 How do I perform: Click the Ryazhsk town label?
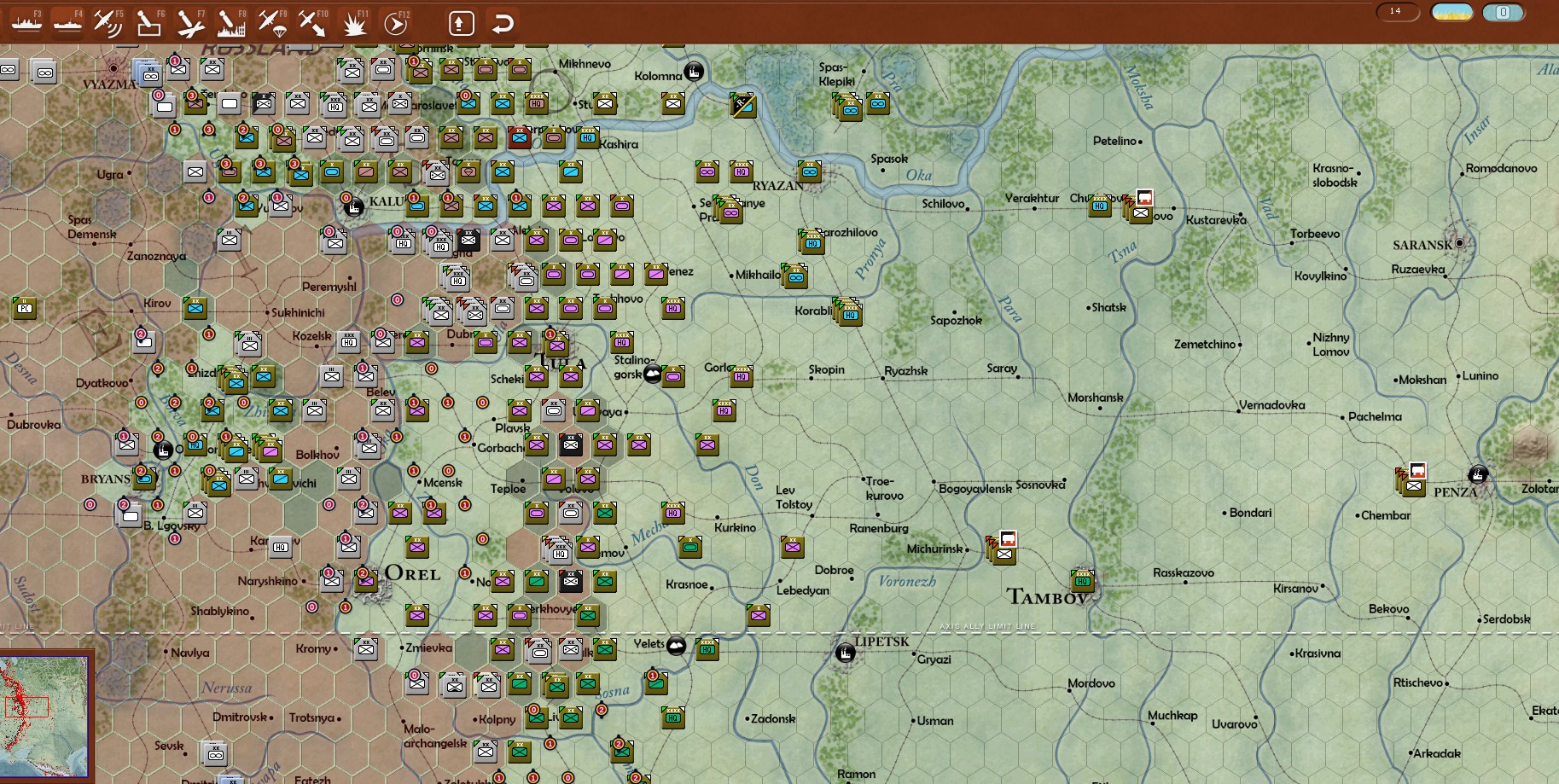[905, 371]
